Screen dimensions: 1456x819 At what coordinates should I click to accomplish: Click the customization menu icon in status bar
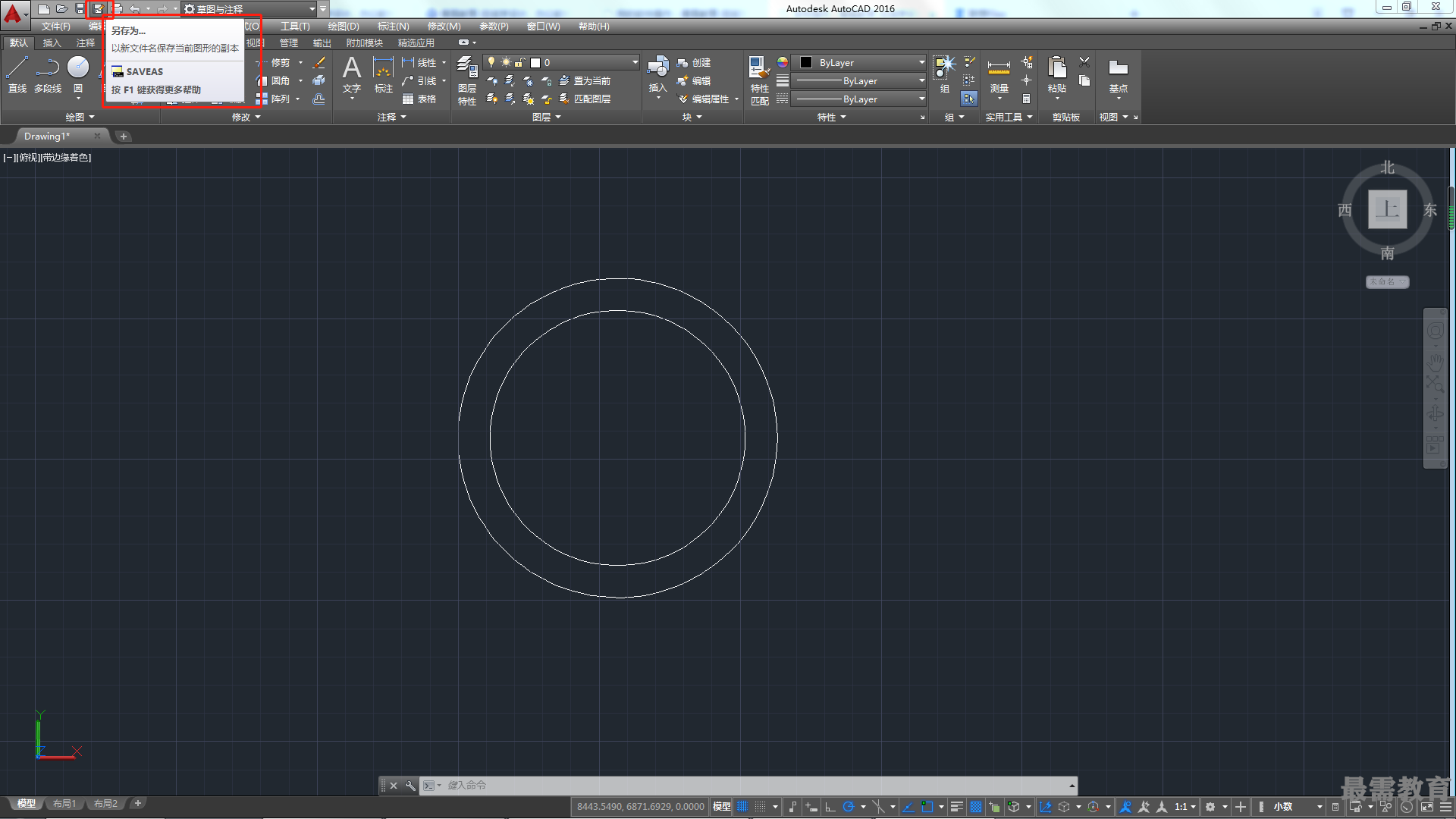pos(1445,807)
